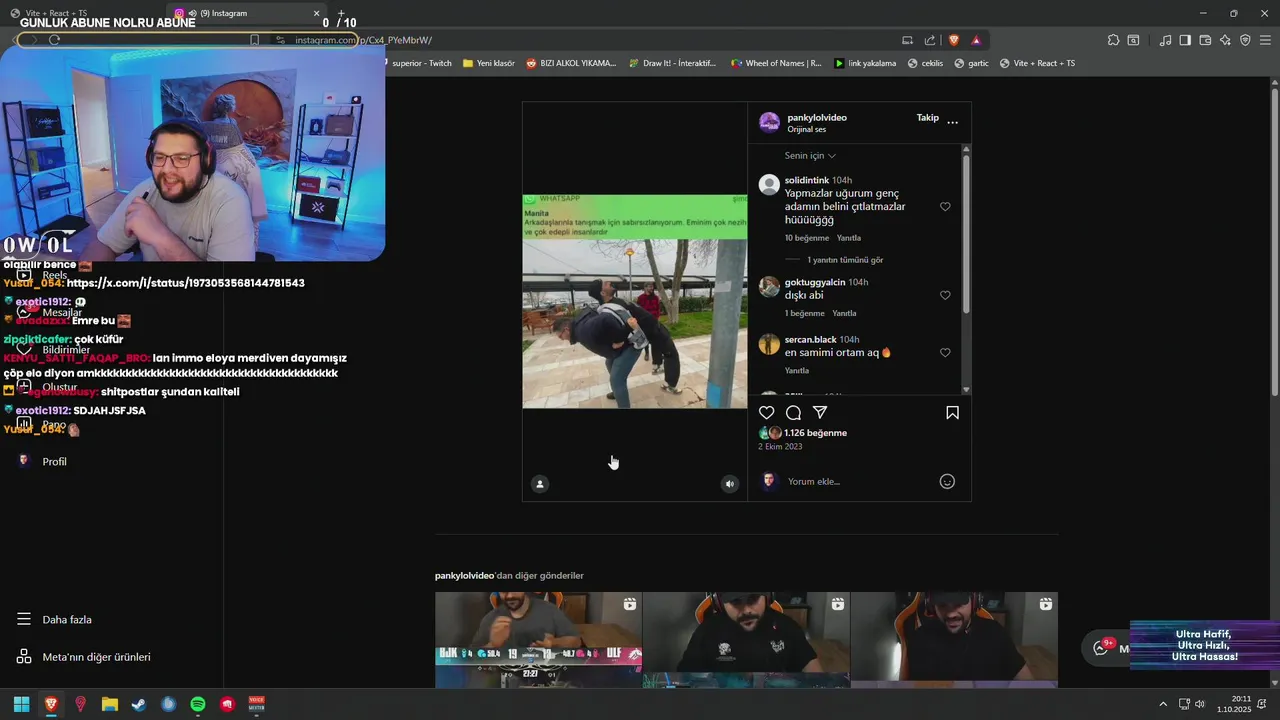Reply to solidintink's comment via Yanıtla
The height and width of the screenshot is (720, 1280).
[848, 238]
